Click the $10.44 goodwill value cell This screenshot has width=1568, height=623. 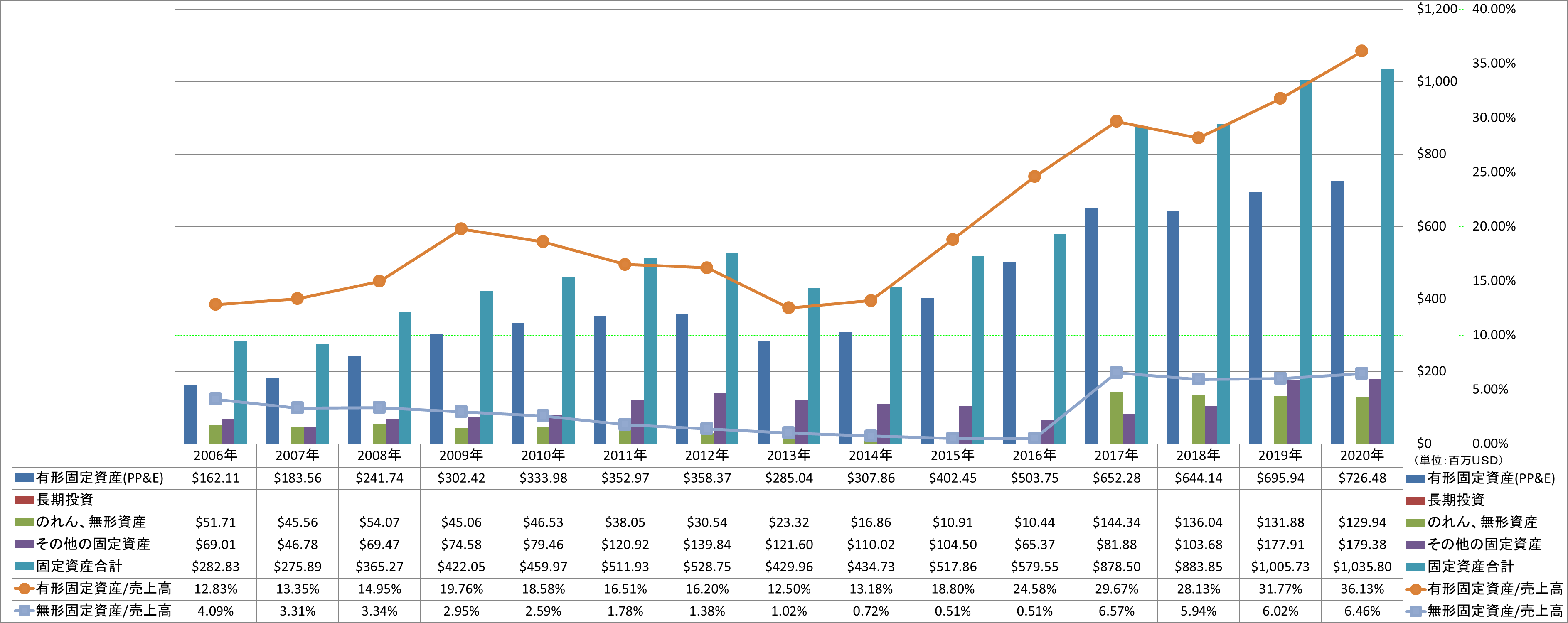(1034, 522)
